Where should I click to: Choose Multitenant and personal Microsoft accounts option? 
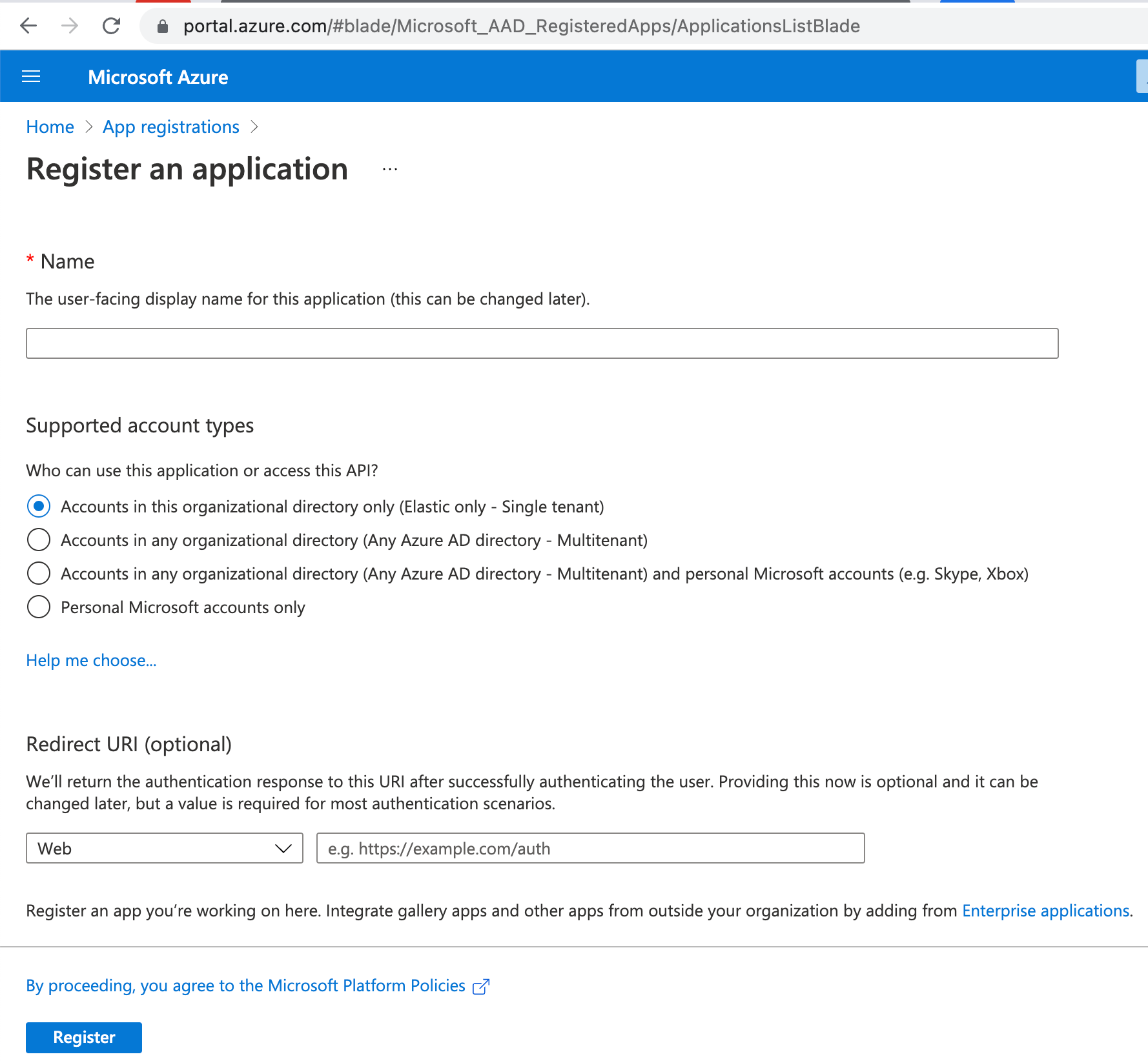pos(38,573)
